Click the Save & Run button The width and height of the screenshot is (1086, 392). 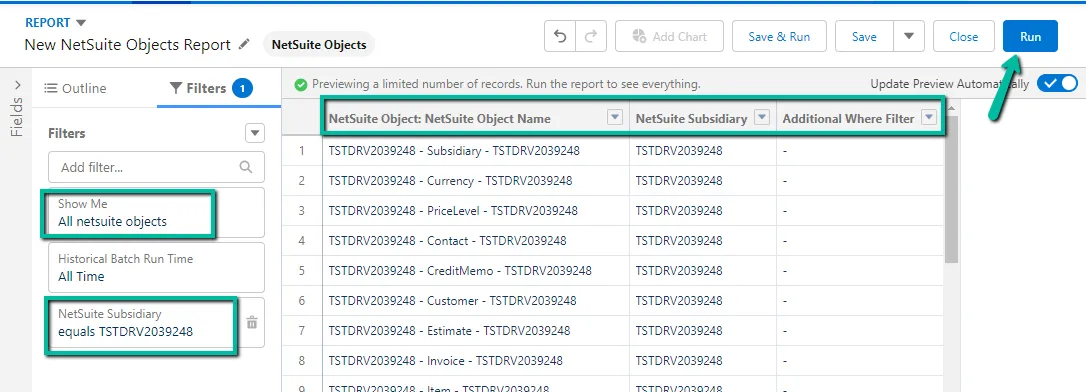point(779,36)
